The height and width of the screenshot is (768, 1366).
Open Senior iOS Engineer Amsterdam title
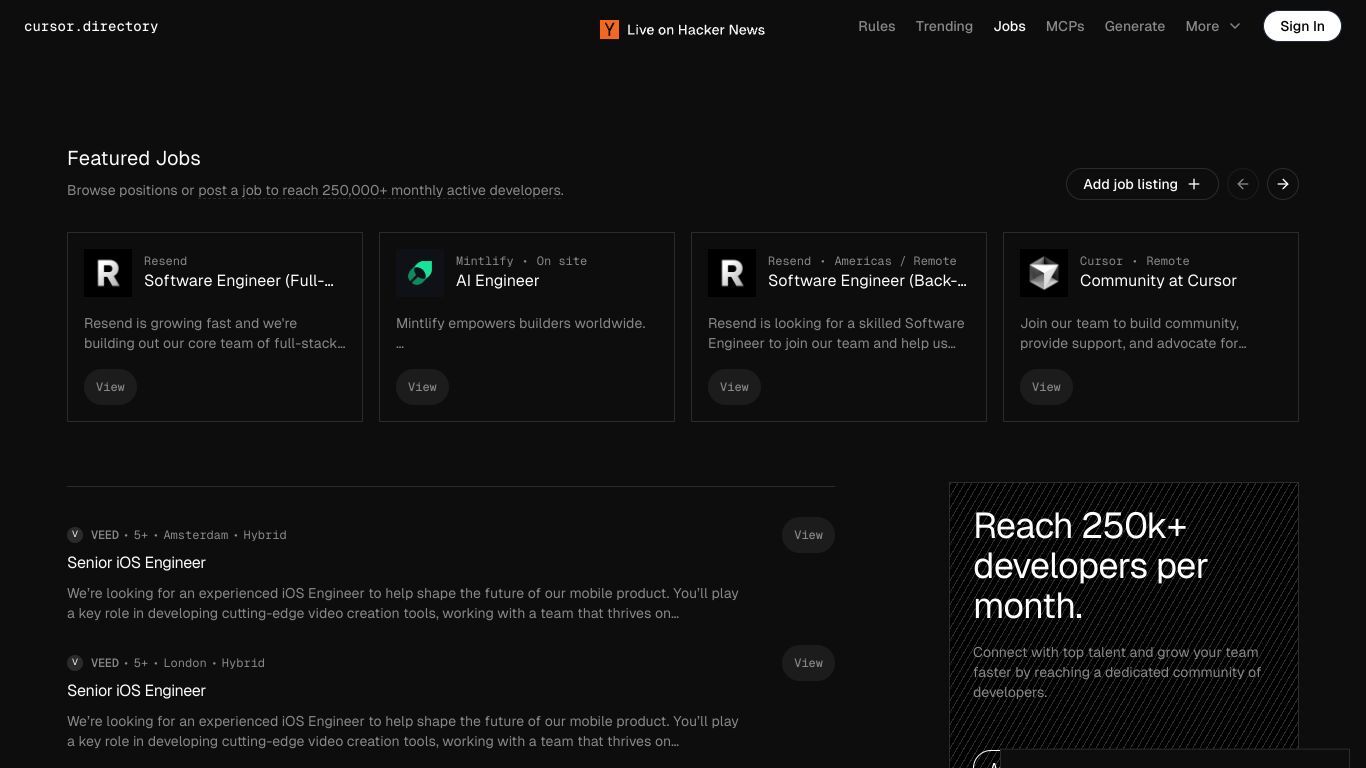(x=136, y=563)
